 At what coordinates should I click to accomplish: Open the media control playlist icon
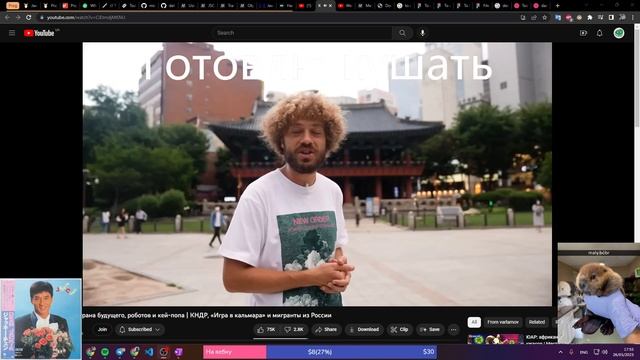click(x=600, y=18)
